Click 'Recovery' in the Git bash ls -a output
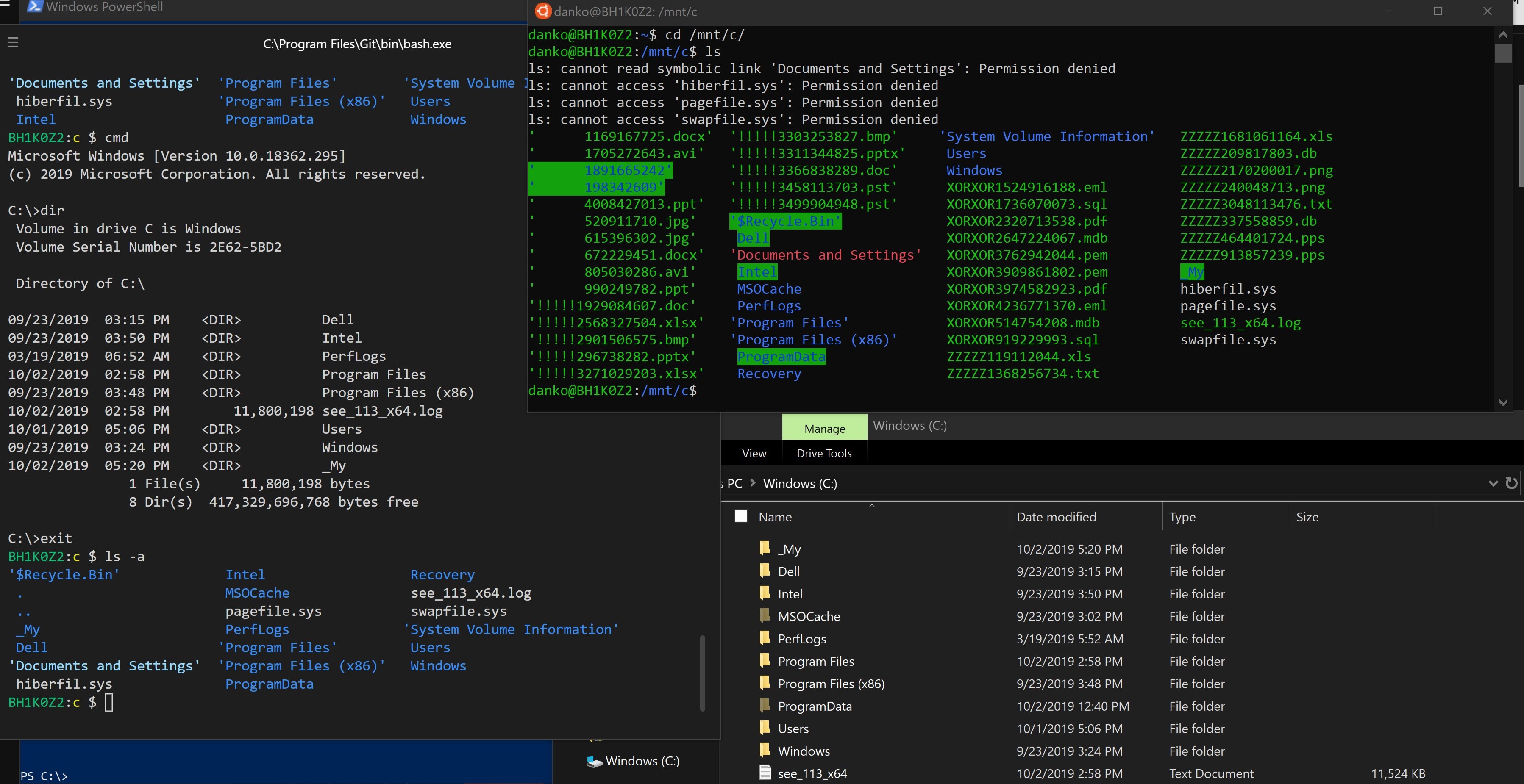The height and width of the screenshot is (784, 1524). (x=442, y=575)
